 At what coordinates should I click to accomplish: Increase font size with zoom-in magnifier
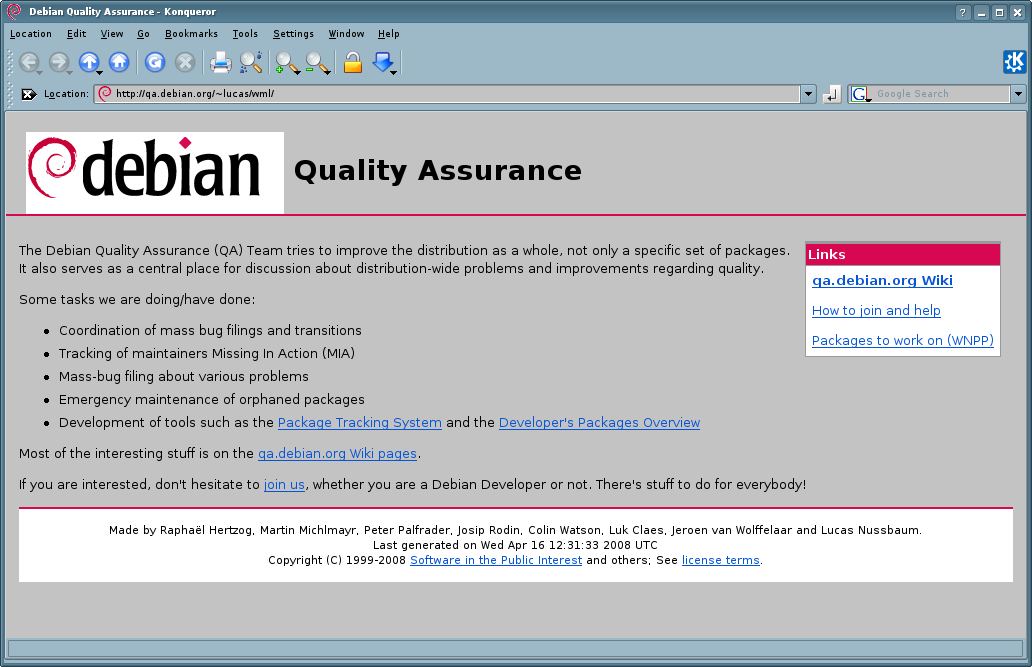pyautogui.click(x=287, y=63)
